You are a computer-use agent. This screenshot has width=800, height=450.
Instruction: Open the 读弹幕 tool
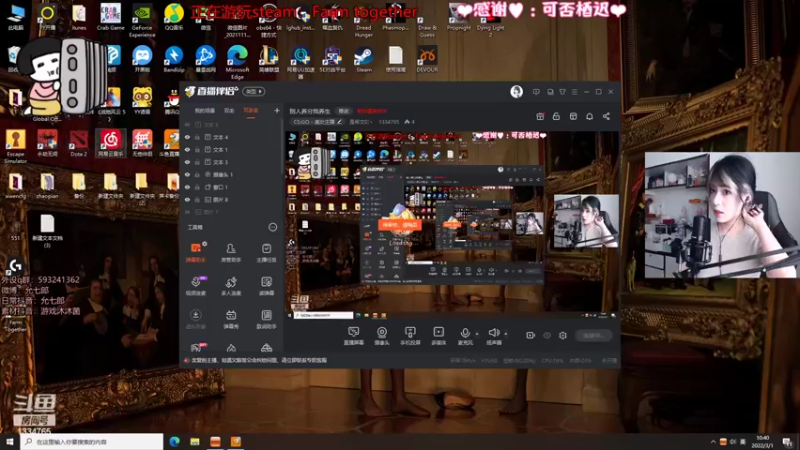[x=266, y=286]
